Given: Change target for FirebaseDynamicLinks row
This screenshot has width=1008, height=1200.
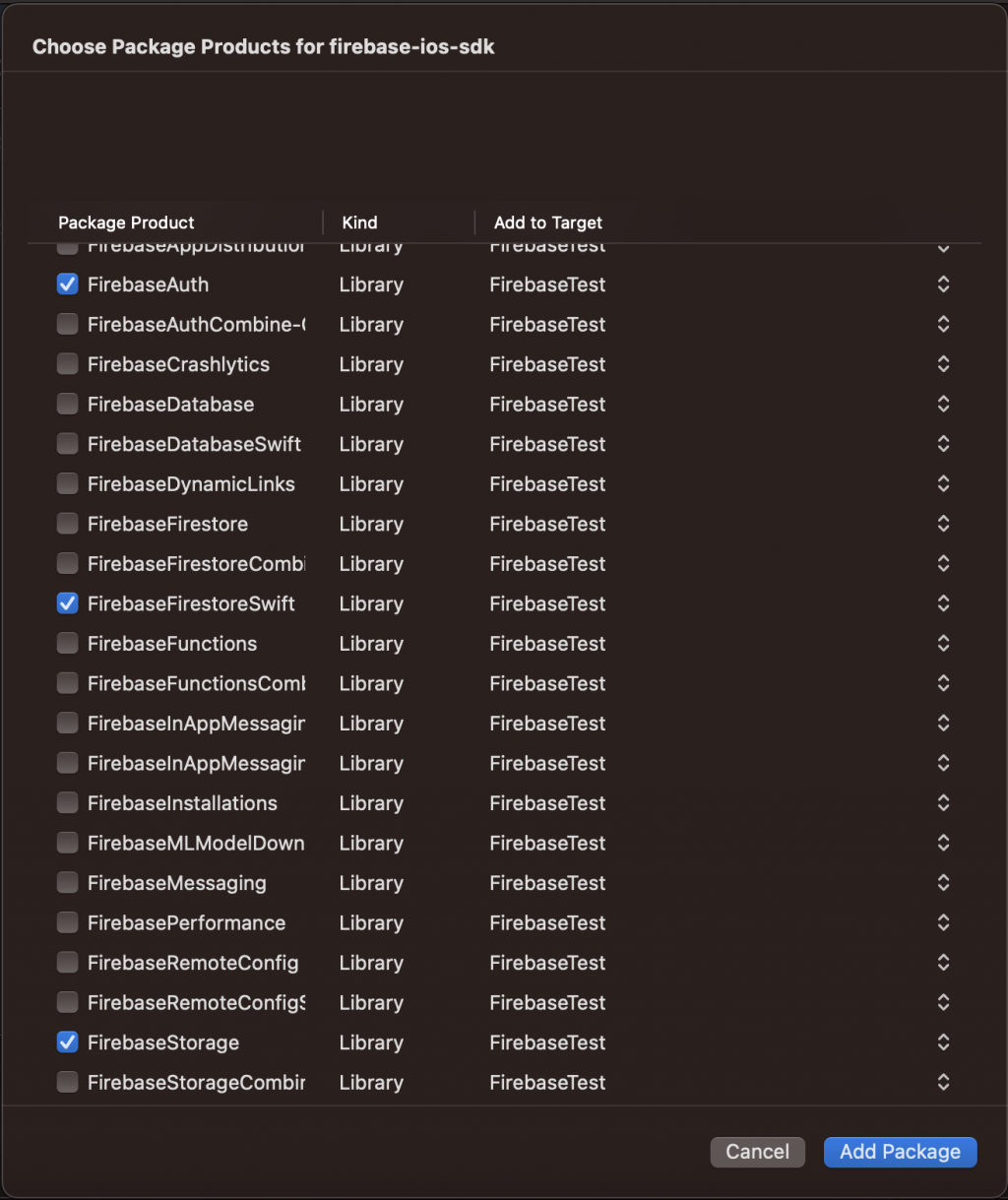Looking at the screenshot, I should coord(943,484).
